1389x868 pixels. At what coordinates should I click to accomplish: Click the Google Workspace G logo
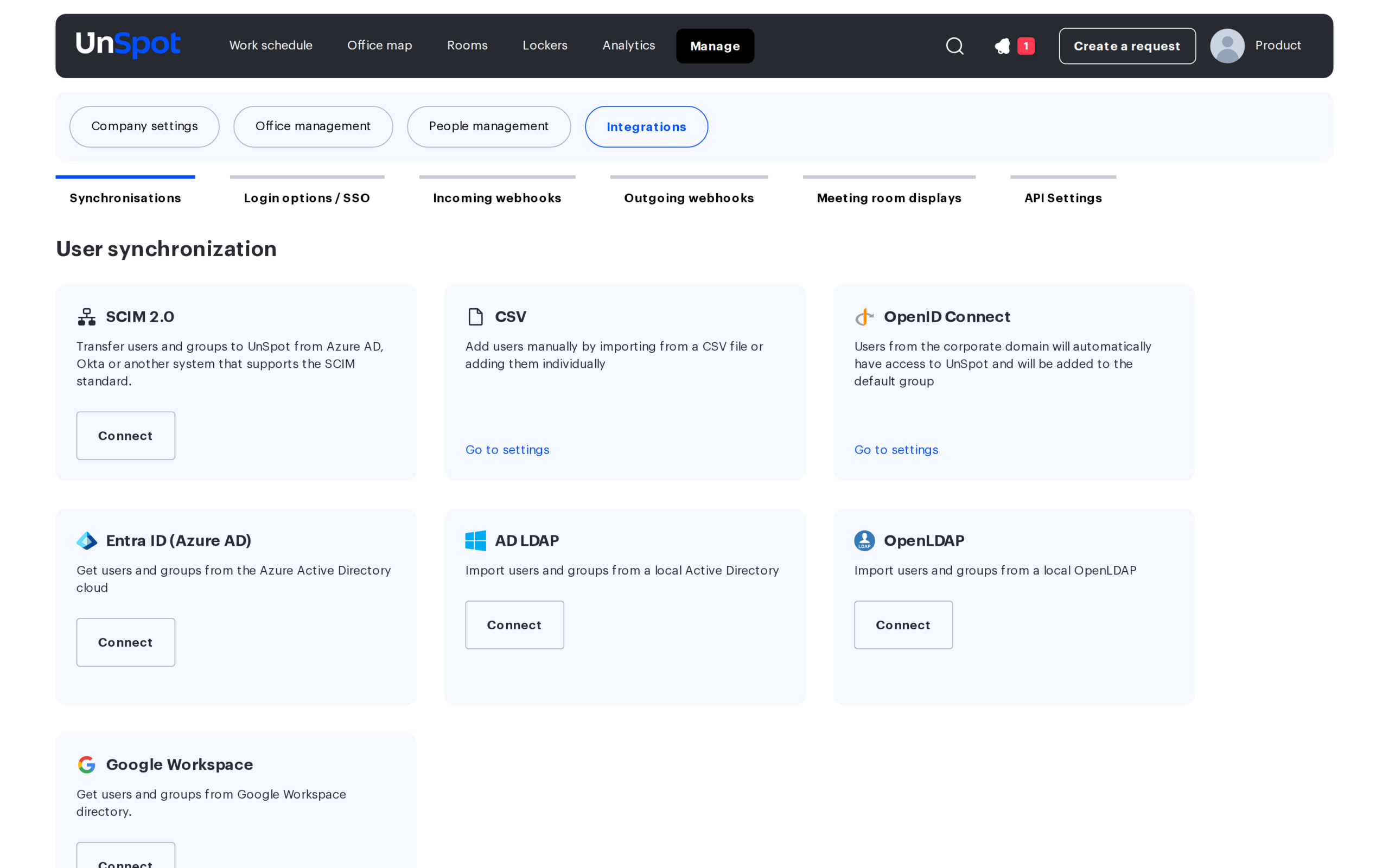point(87,765)
